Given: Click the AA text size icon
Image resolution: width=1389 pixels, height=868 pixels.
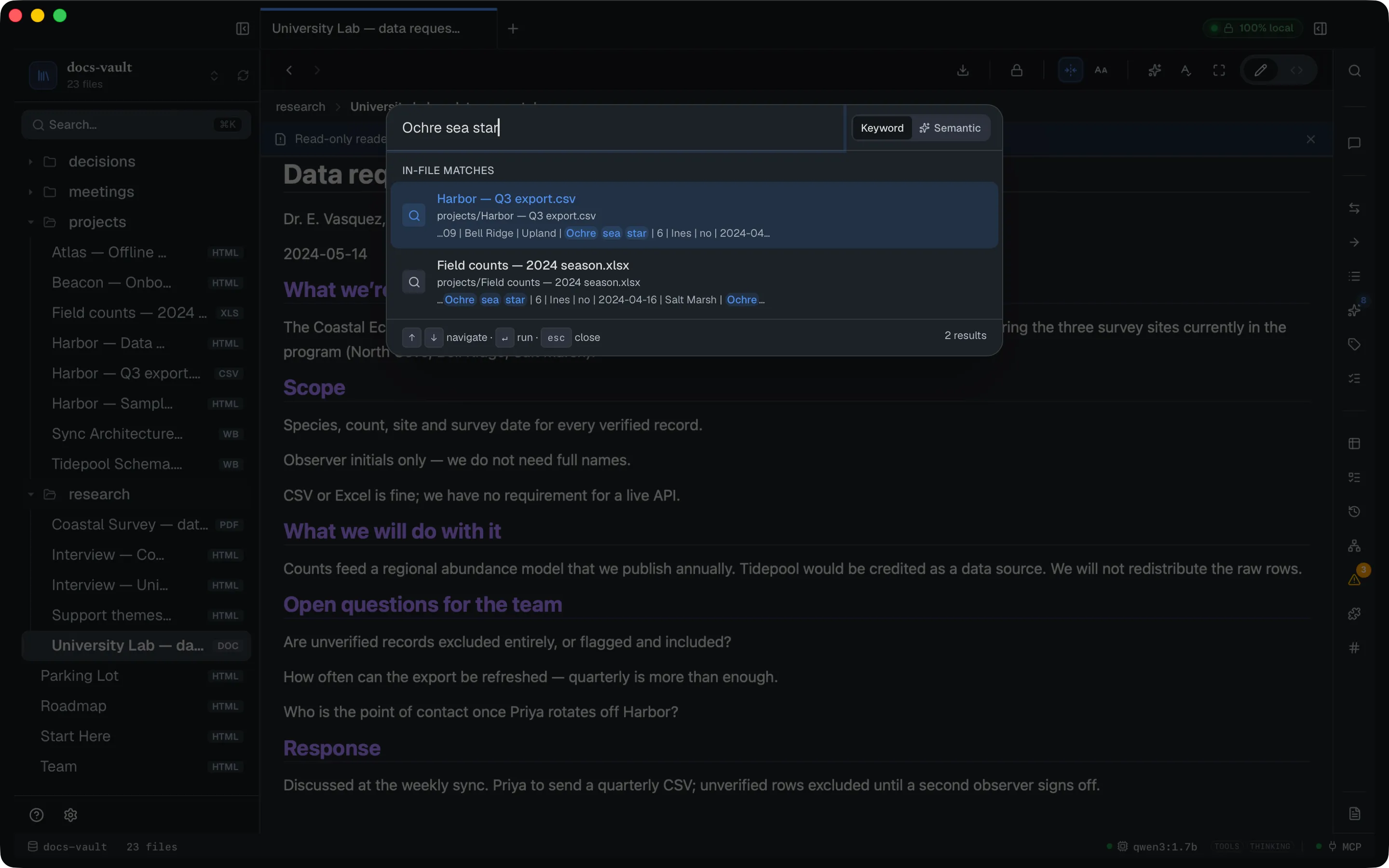Looking at the screenshot, I should click(1101, 70).
